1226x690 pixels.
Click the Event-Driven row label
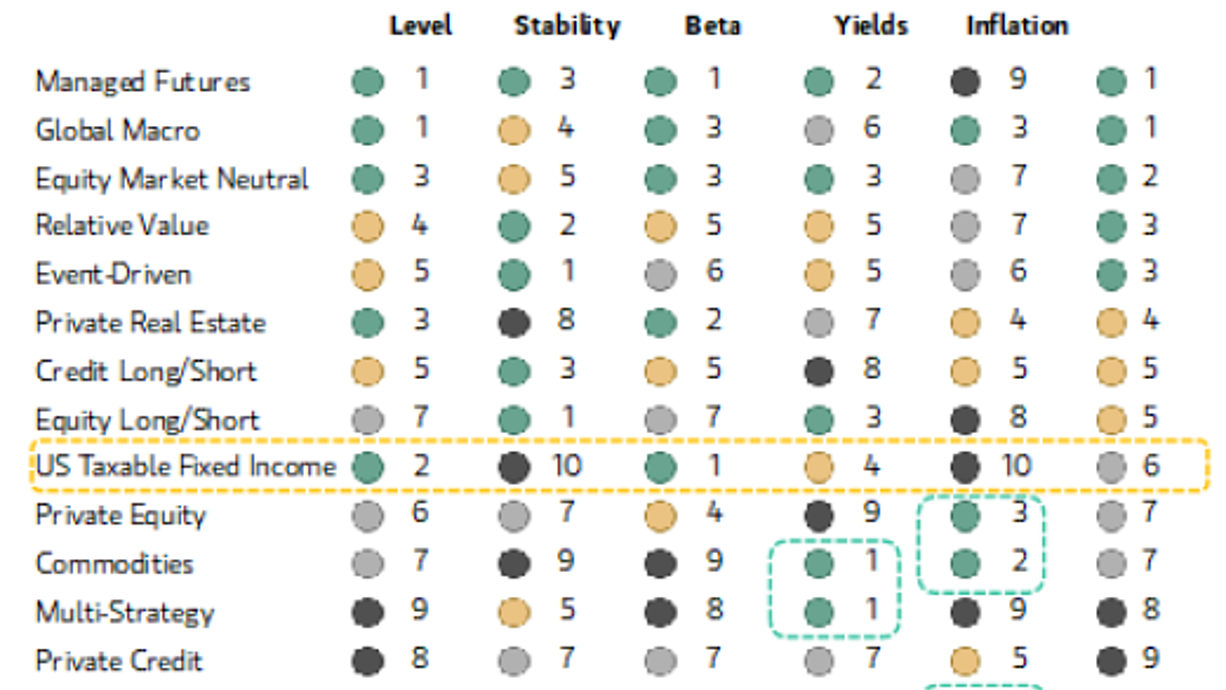coord(113,274)
